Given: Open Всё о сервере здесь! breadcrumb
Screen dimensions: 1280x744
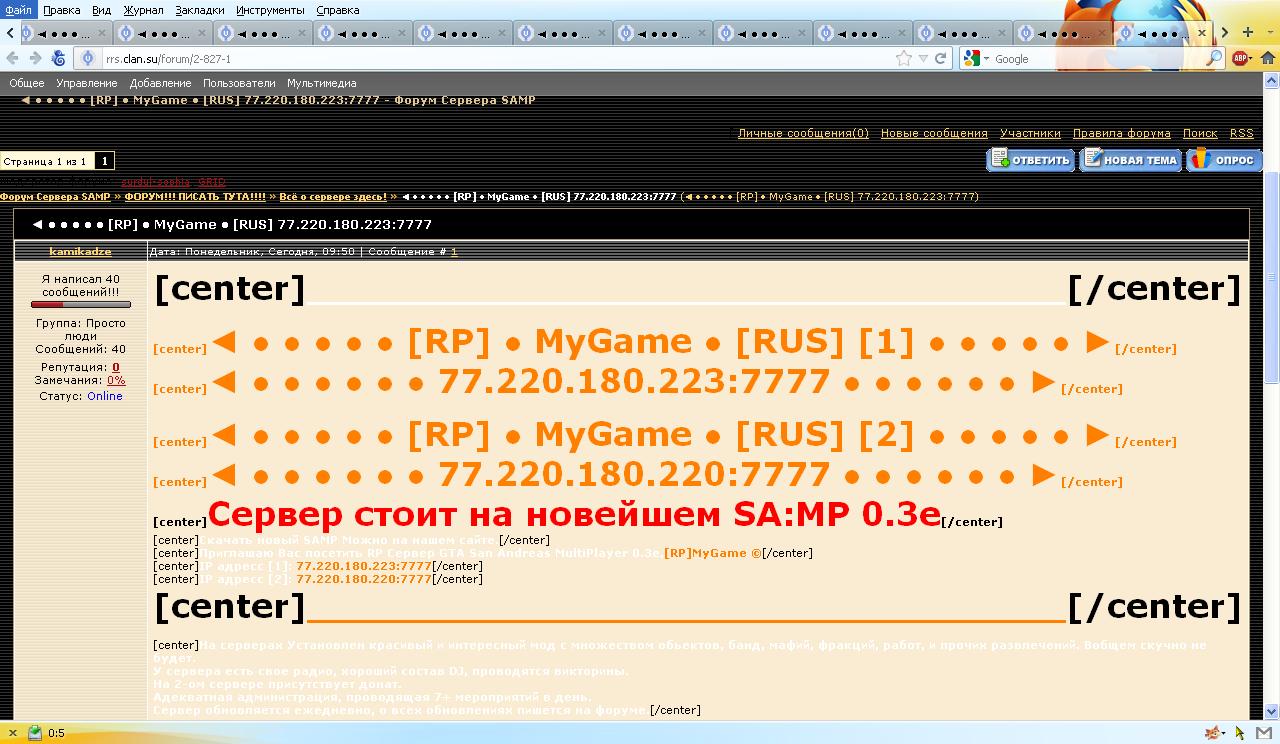Looking at the screenshot, I should 333,197.
